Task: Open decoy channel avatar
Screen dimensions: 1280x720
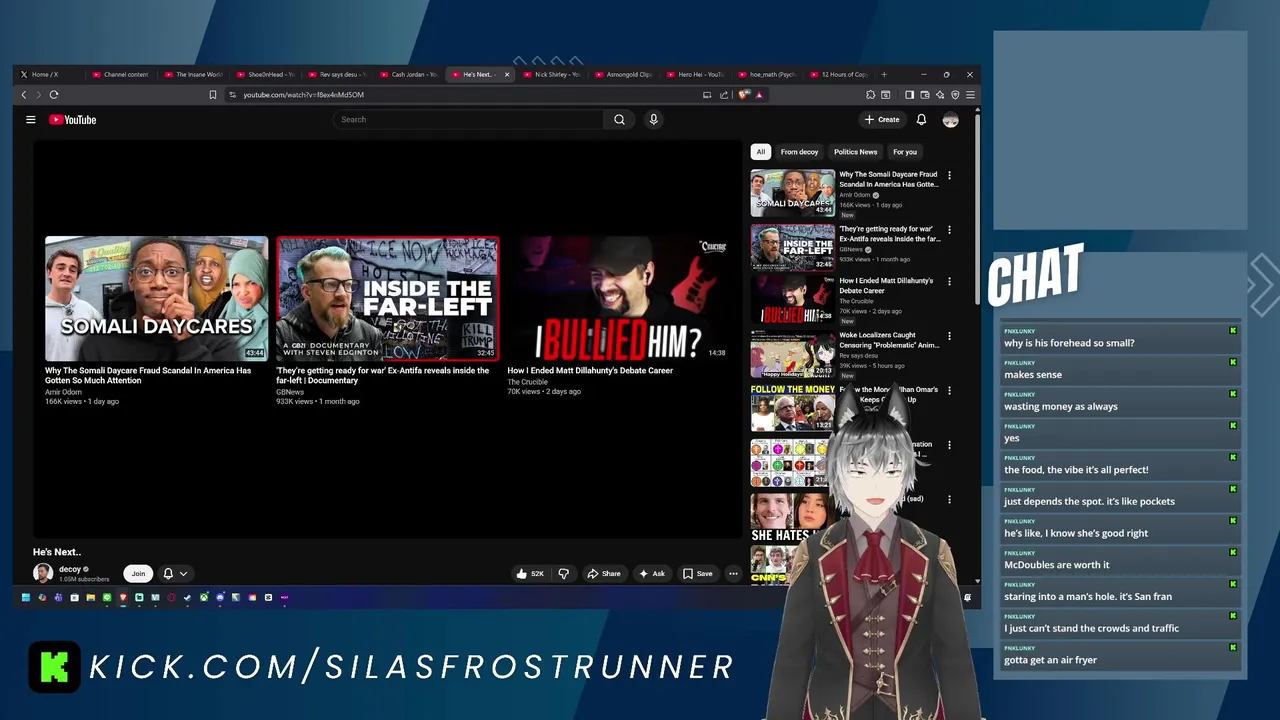Action: (x=43, y=573)
